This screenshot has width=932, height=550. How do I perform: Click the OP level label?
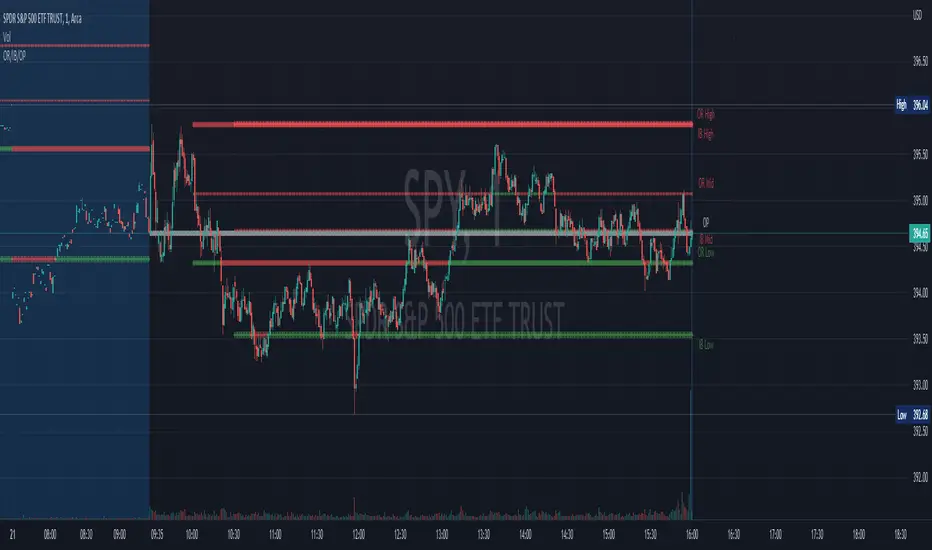(706, 222)
